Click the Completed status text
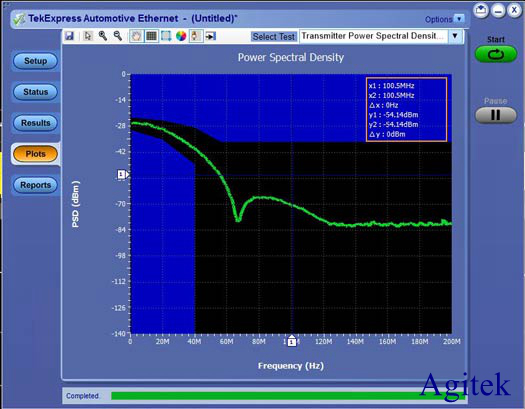Viewport: 525px width, 409px height. [82, 396]
